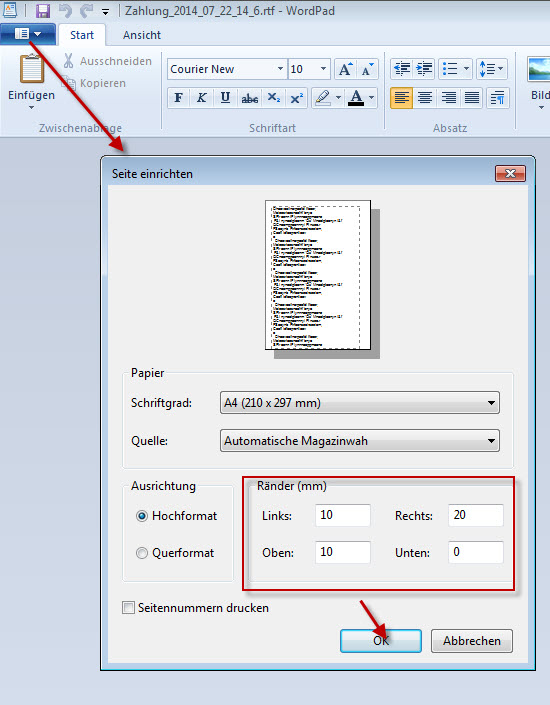Switch to the Ansicht ribbon tab
The height and width of the screenshot is (705, 550).
142,35
